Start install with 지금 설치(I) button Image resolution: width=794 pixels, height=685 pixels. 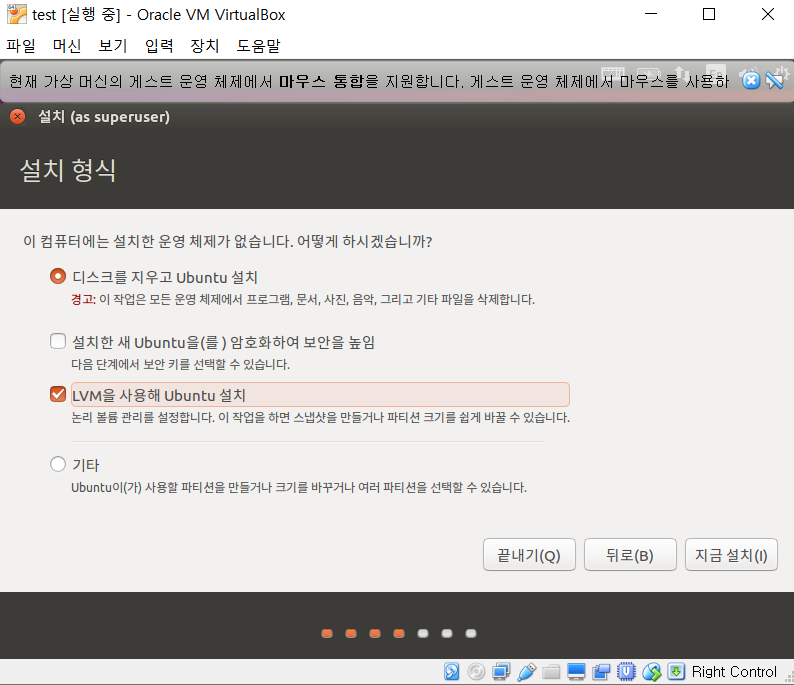731,555
